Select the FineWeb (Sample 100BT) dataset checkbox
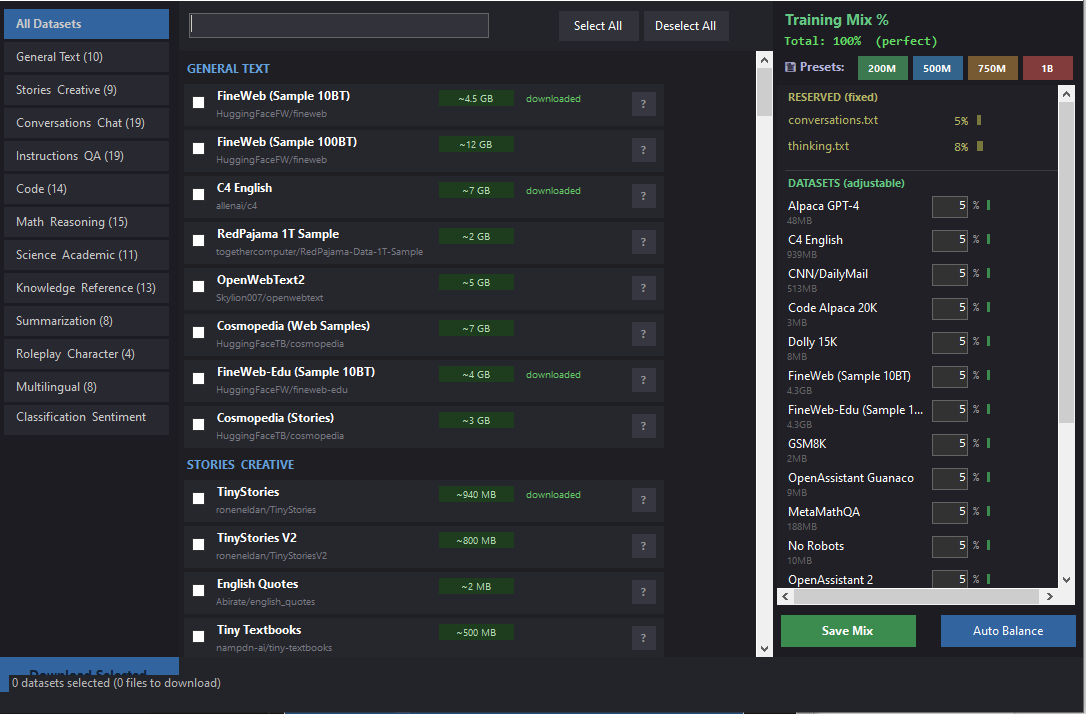The height and width of the screenshot is (714, 1086). tap(198, 148)
